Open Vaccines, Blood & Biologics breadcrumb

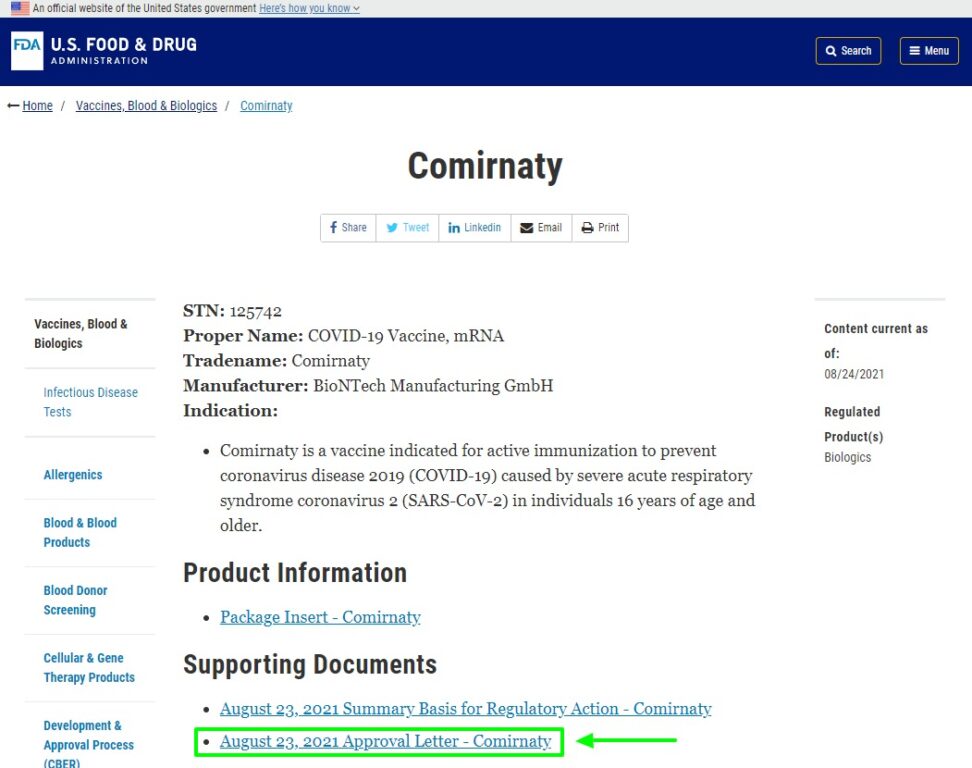coord(146,106)
